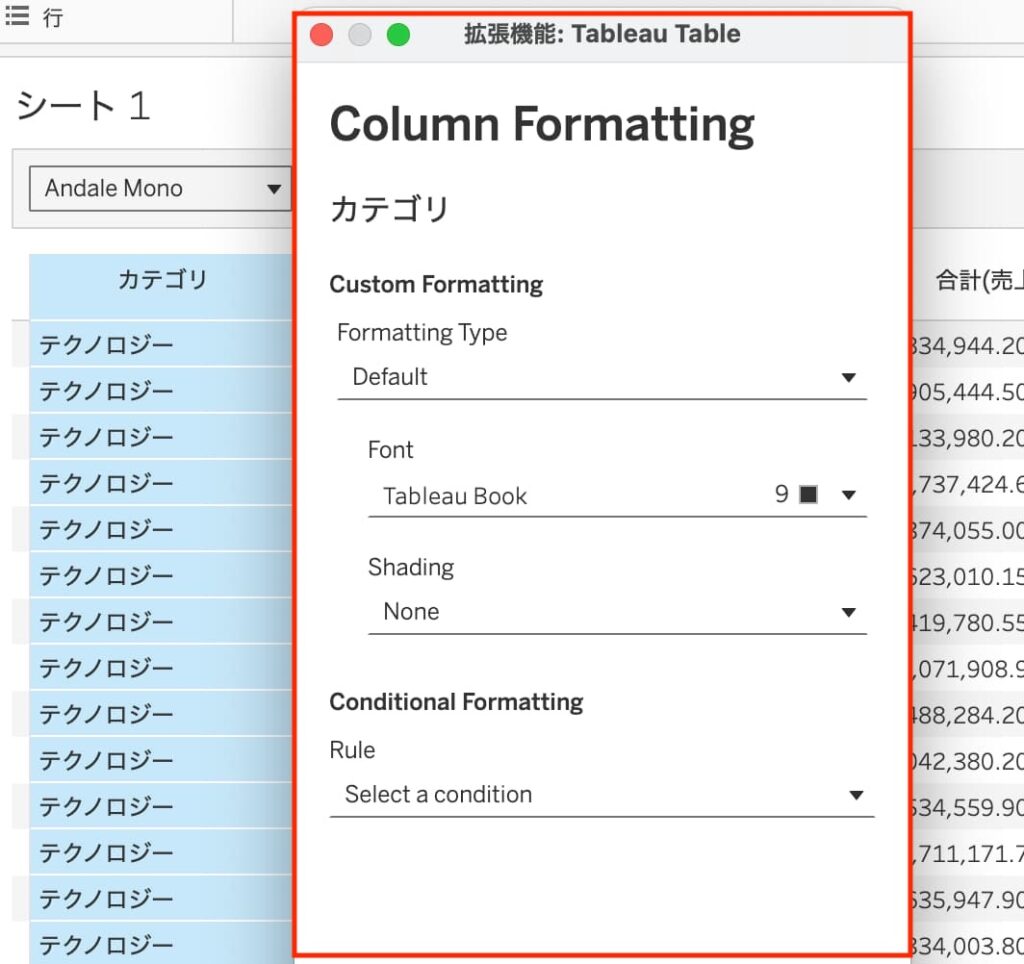
Task: Click the Shading dropdown arrow
Action: point(848,613)
